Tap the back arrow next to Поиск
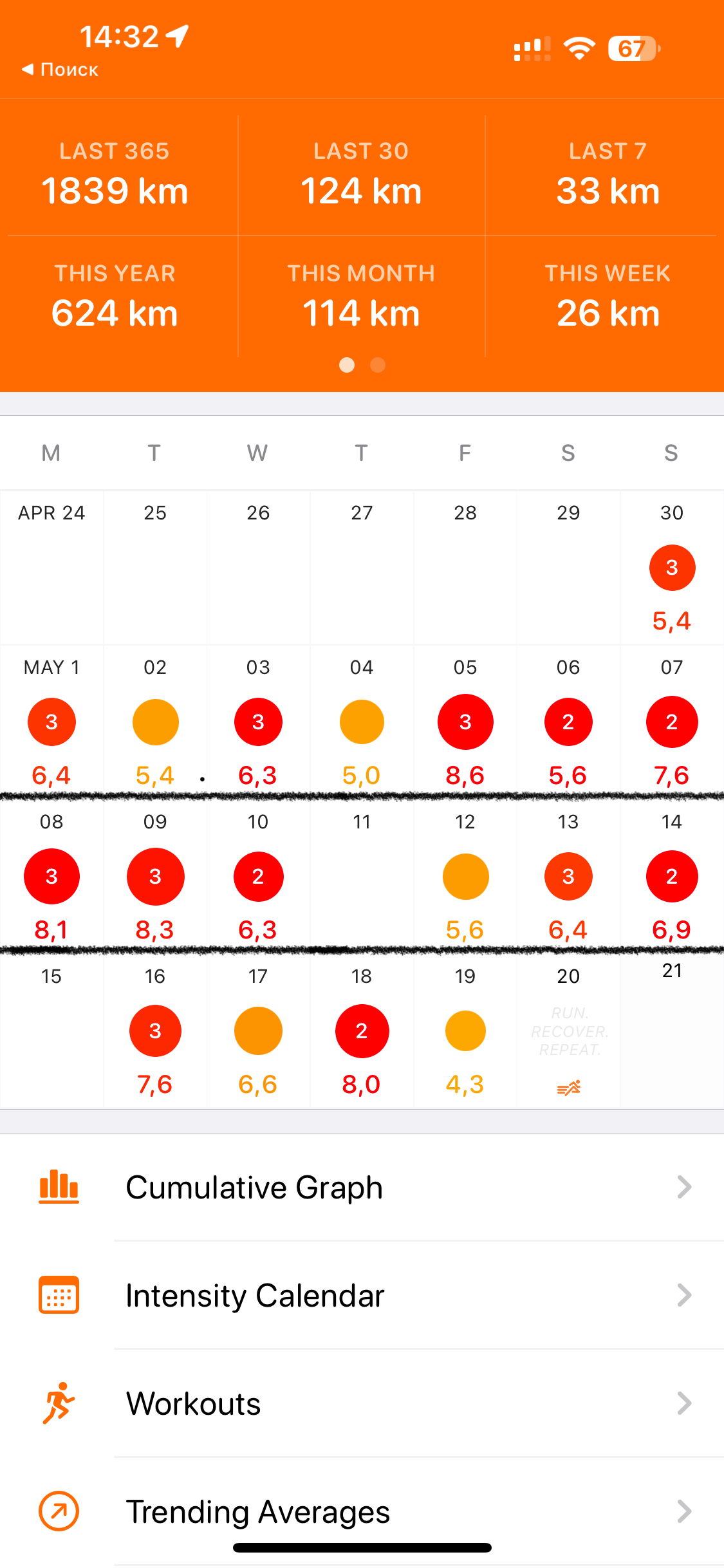The image size is (724, 1568). coord(28,69)
